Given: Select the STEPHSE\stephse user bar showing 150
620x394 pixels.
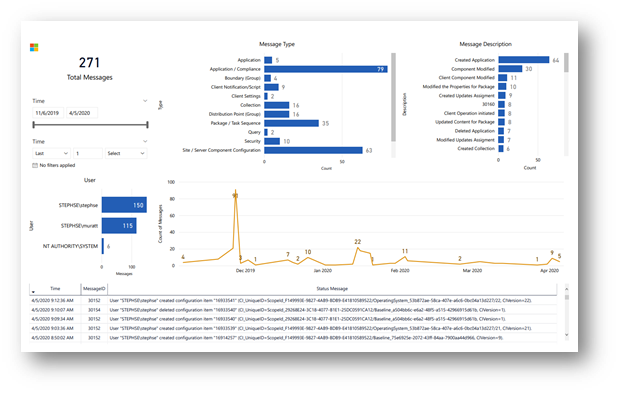Looking at the screenshot, I should (x=124, y=205).
